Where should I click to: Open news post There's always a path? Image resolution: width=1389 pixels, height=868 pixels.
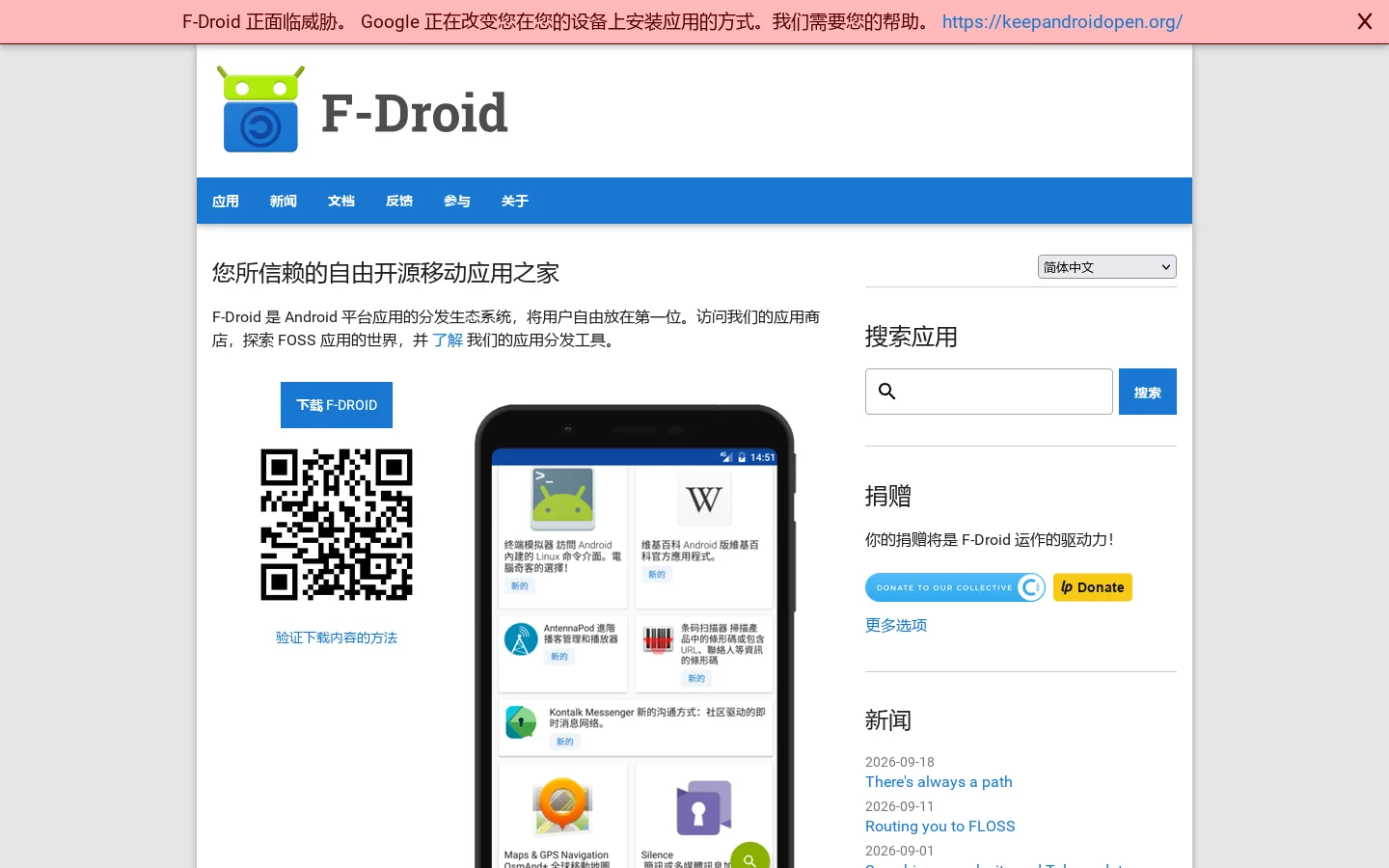point(939,782)
